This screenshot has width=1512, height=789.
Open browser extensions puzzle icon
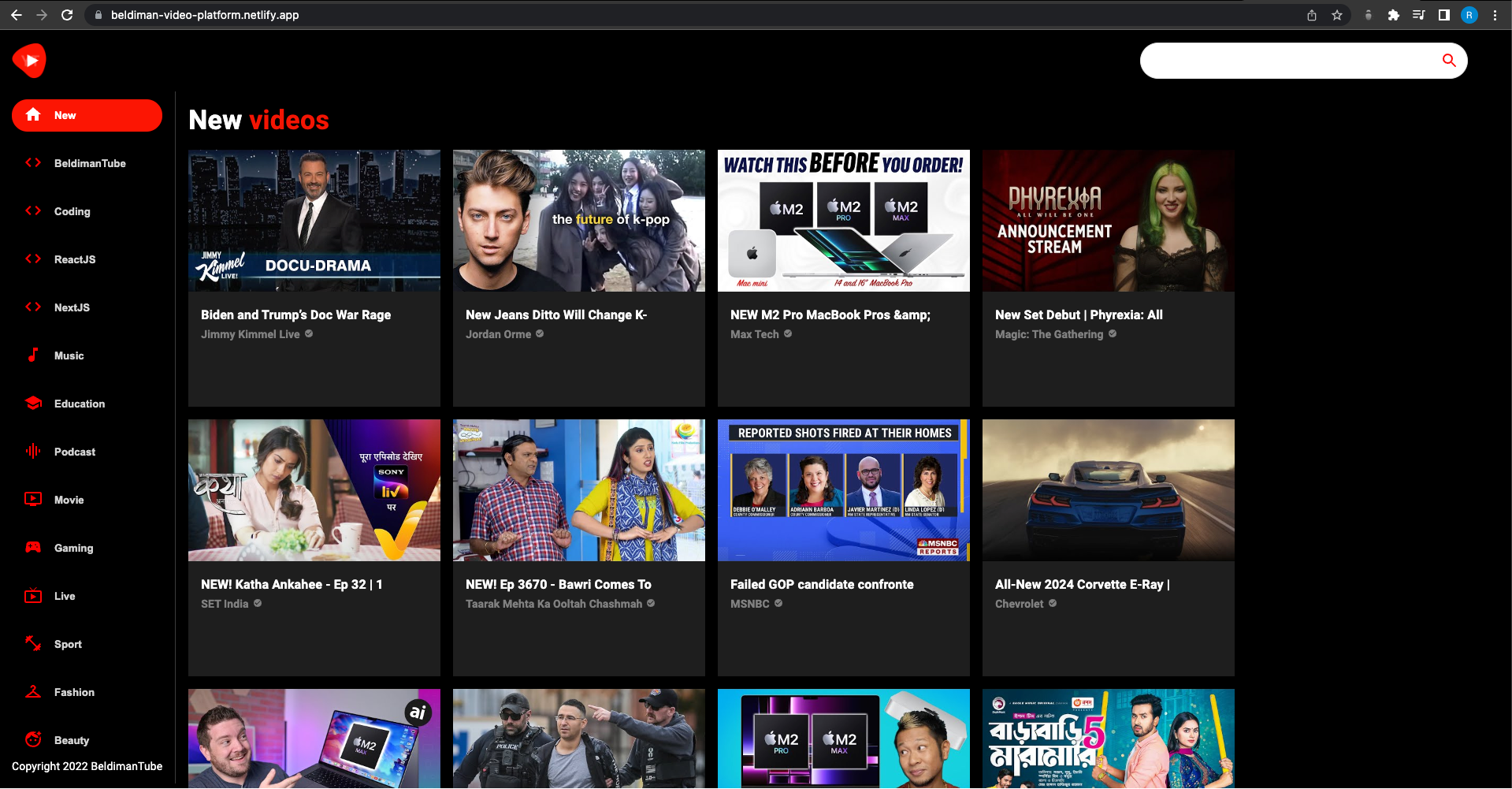point(1394,15)
